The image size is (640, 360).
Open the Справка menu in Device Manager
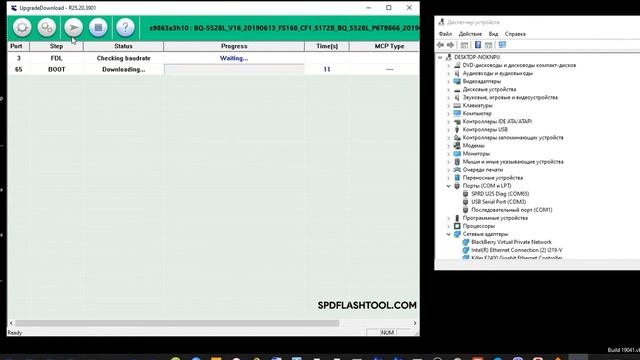click(x=515, y=34)
